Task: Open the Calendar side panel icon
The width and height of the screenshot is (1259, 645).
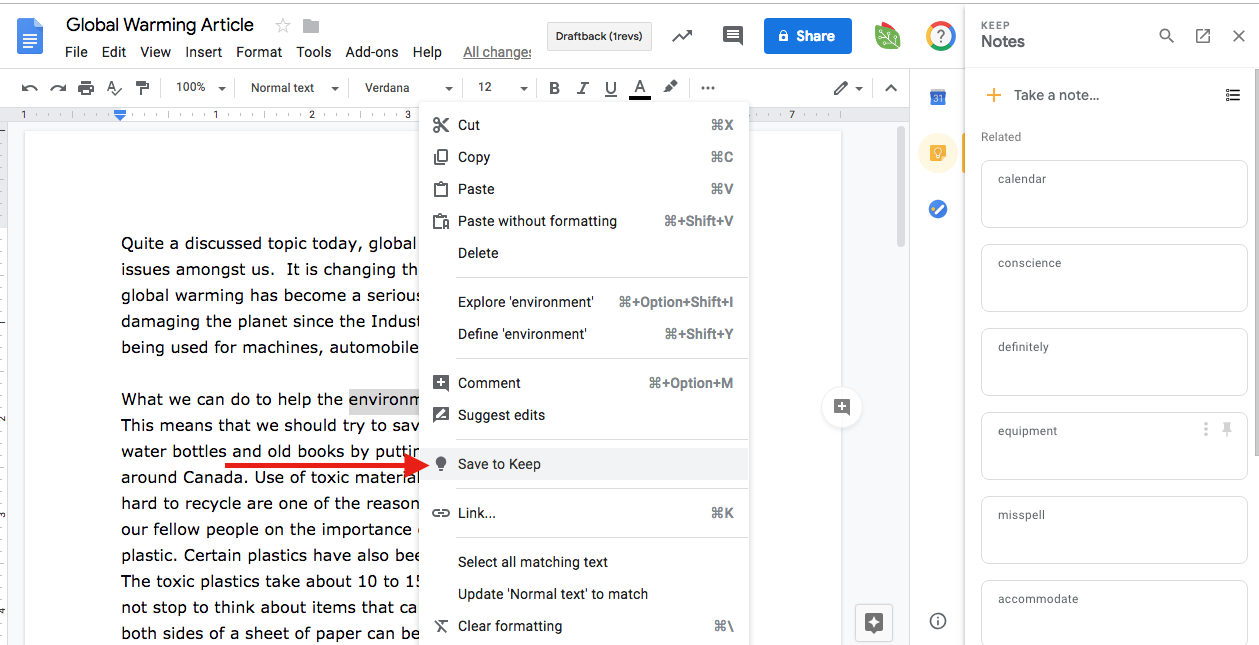Action: (x=938, y=97)
